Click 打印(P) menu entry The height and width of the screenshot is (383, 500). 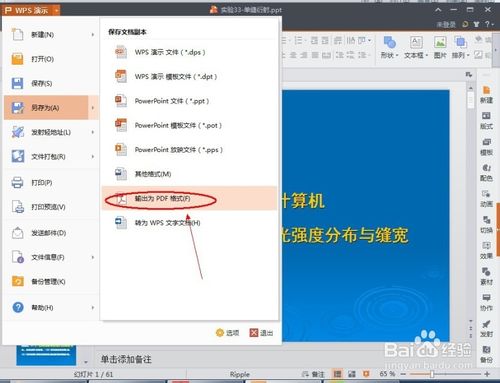pos(50,183)
